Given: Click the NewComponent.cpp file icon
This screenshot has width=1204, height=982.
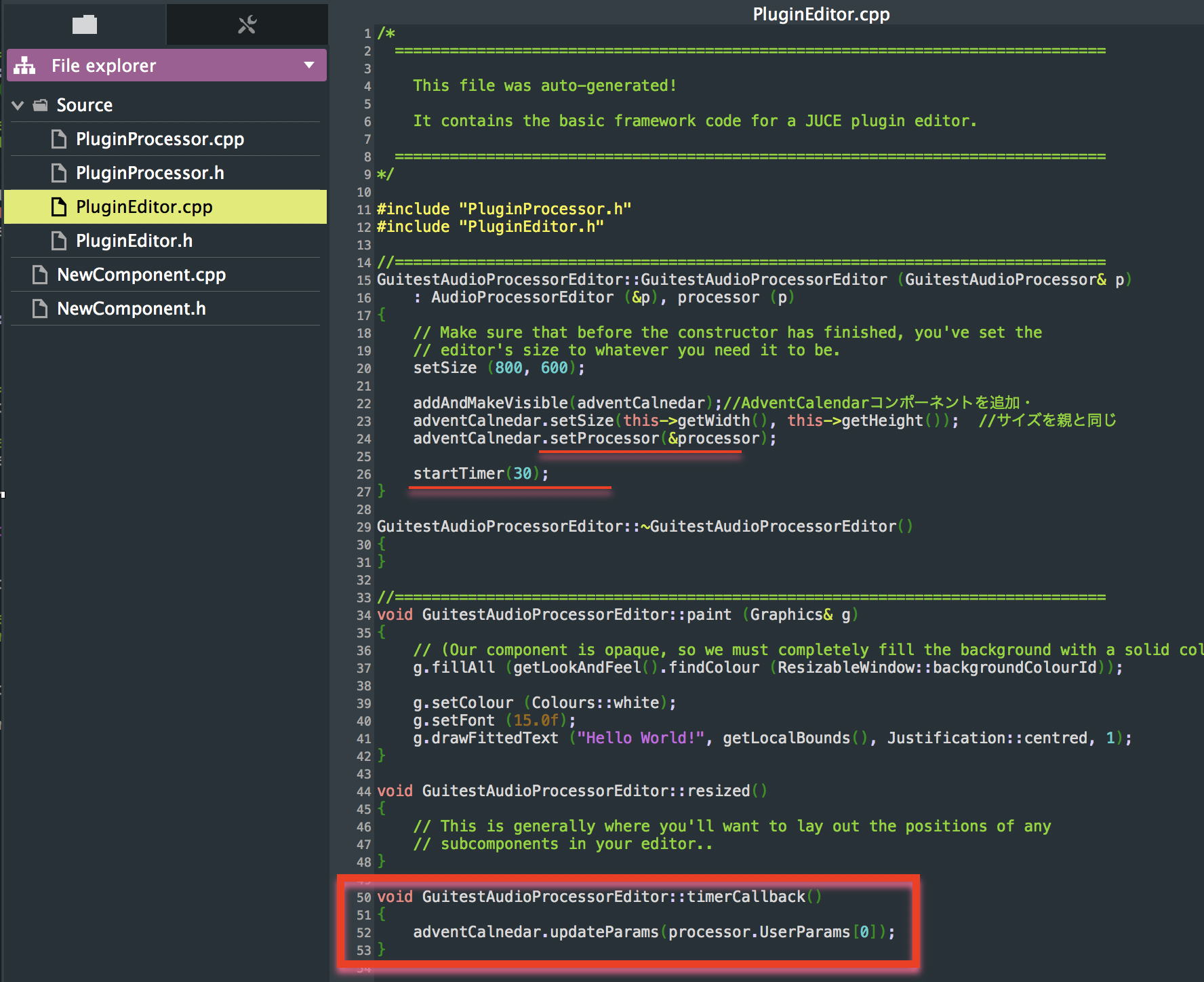Looking at the screenshot, I should 41,275.
